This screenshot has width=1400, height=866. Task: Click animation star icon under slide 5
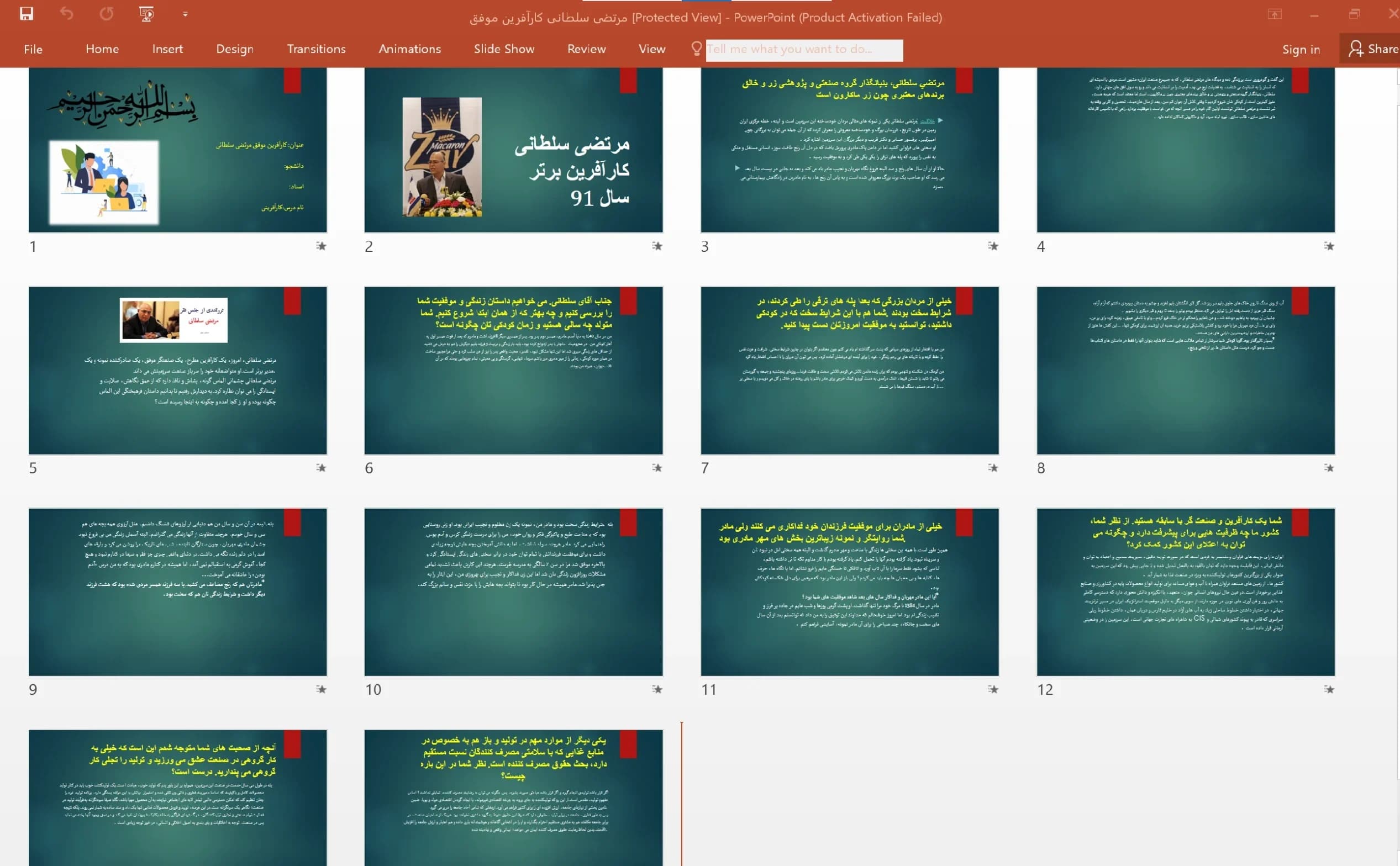click(x=322, y=467)
